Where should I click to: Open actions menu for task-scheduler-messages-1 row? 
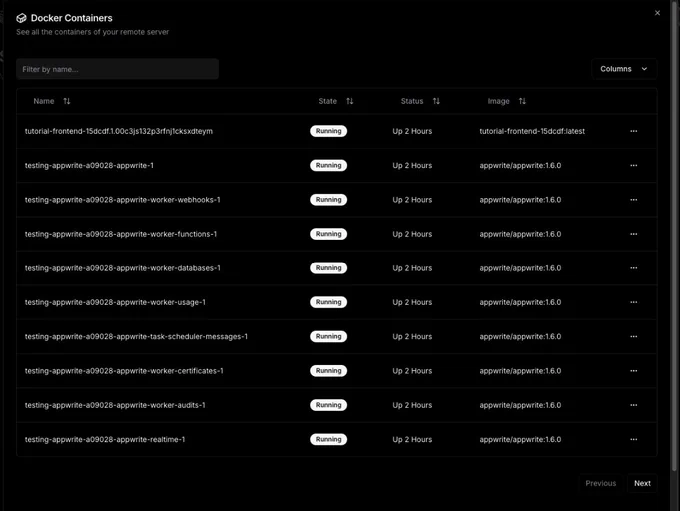coord(634,336)
